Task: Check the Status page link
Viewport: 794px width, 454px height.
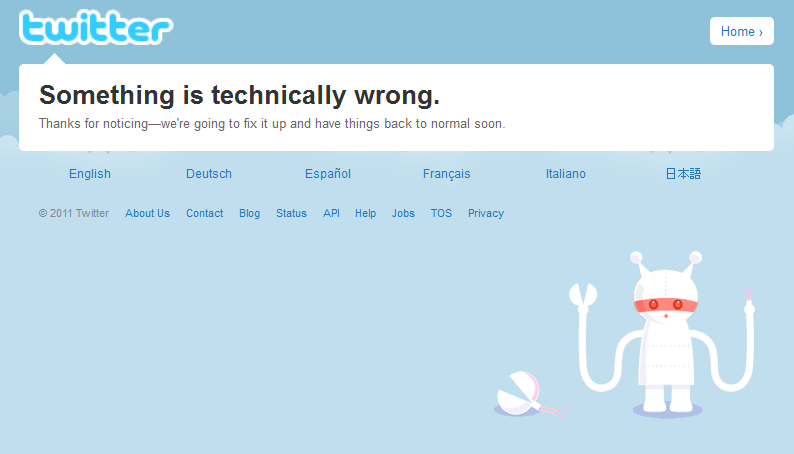Action: pos(291,213)
